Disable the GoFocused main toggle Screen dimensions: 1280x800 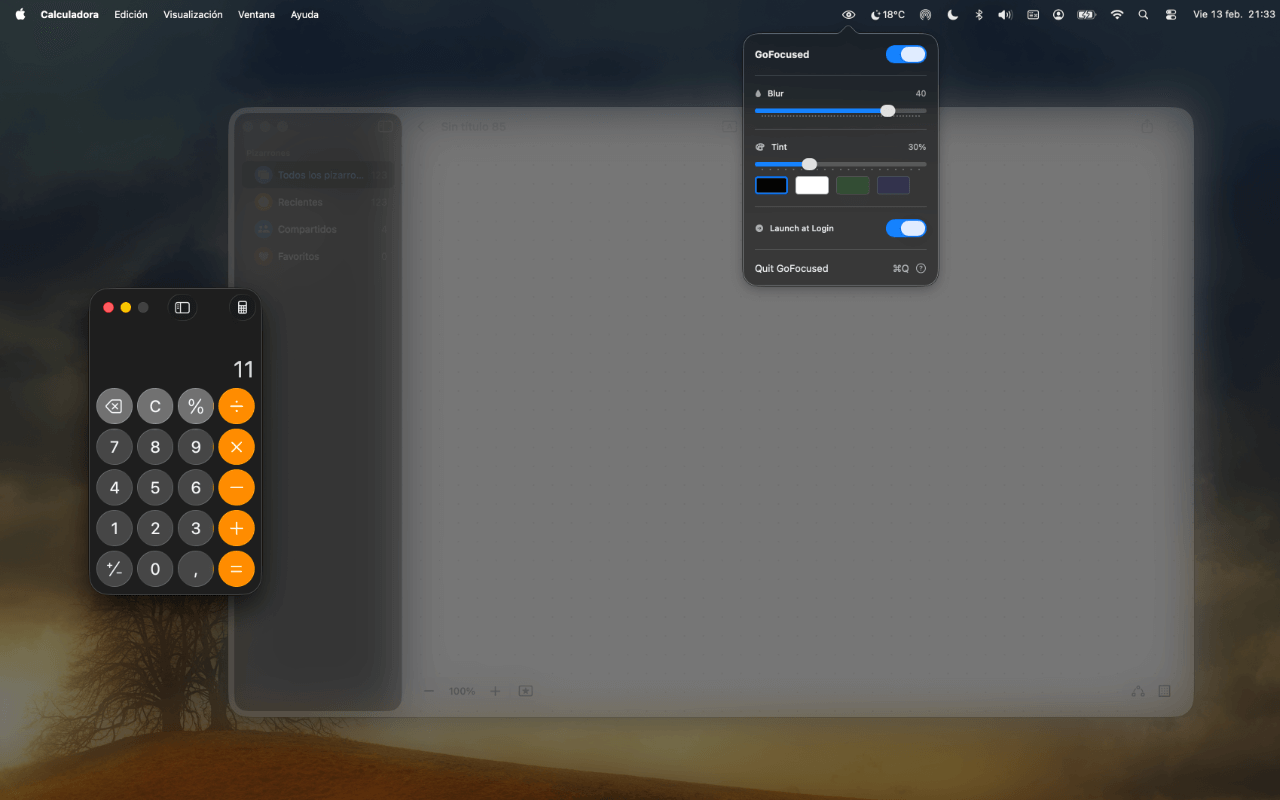click(905, 54)
